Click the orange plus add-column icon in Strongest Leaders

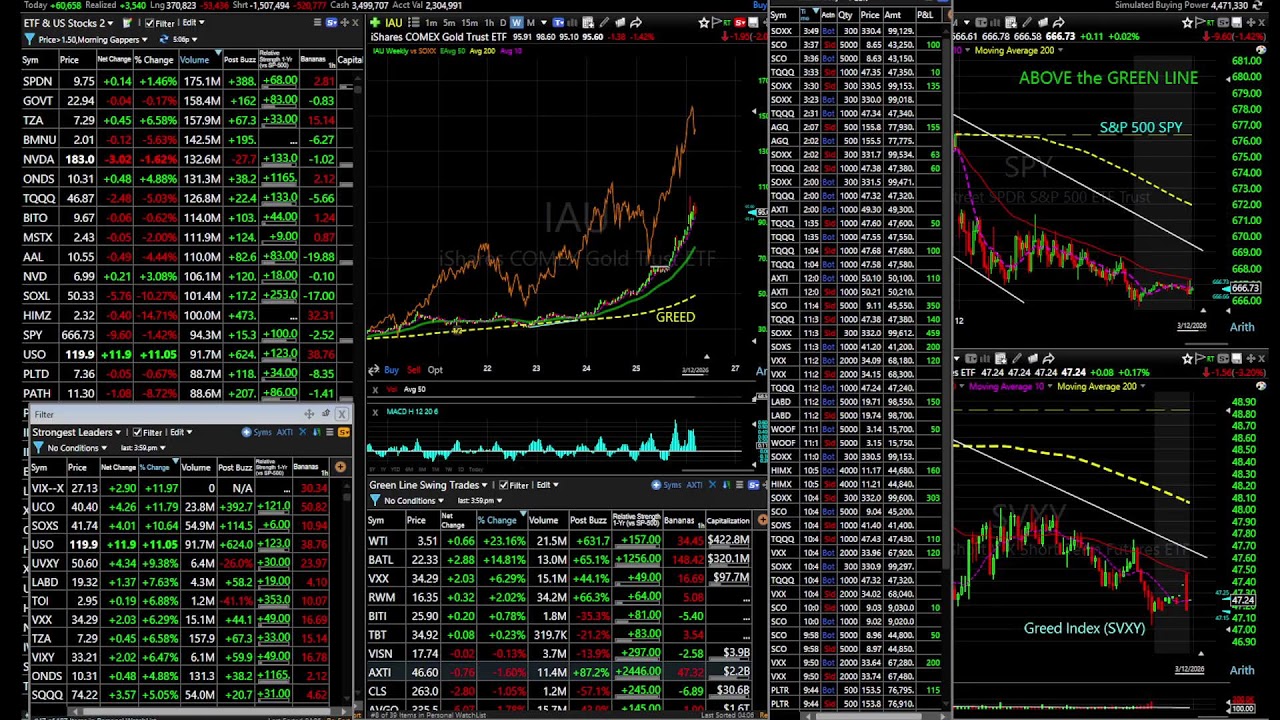click(x=340, y=467)
